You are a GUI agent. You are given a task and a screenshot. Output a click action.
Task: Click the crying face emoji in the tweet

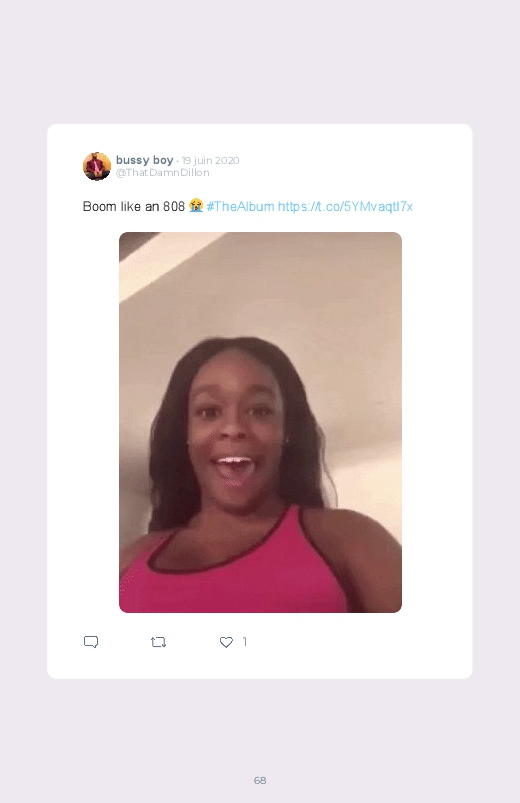pos(196,206)
